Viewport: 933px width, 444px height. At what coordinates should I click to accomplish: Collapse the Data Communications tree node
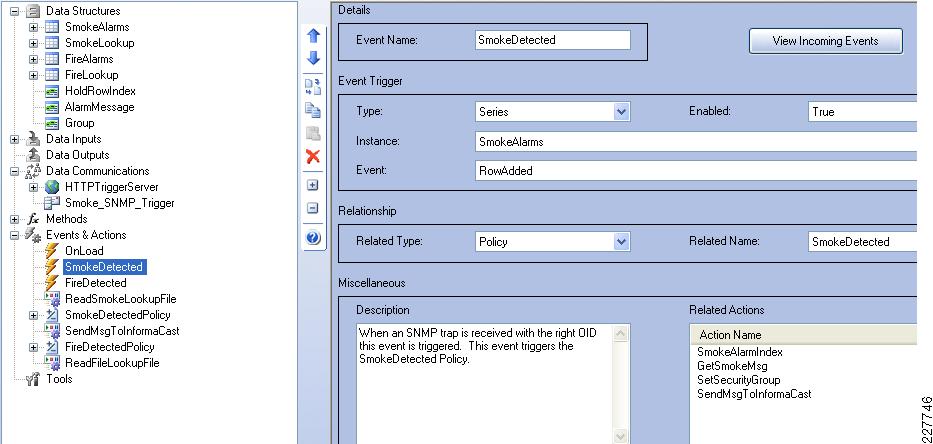[14, 171]
